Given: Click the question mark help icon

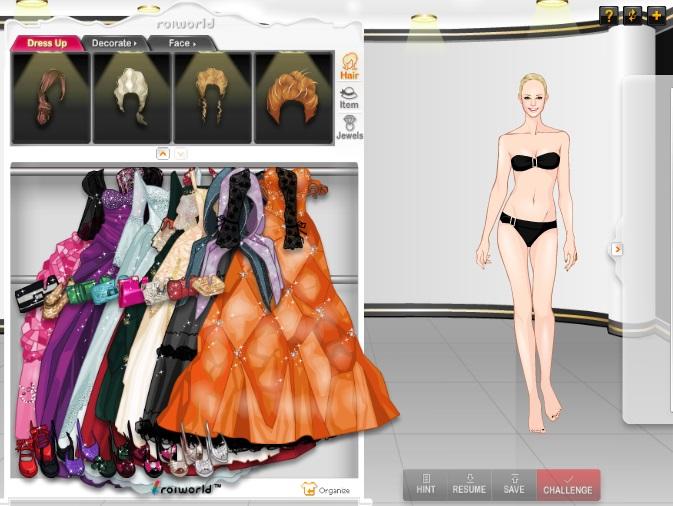Looking at the screenshot, I should [x=608, y=15].
